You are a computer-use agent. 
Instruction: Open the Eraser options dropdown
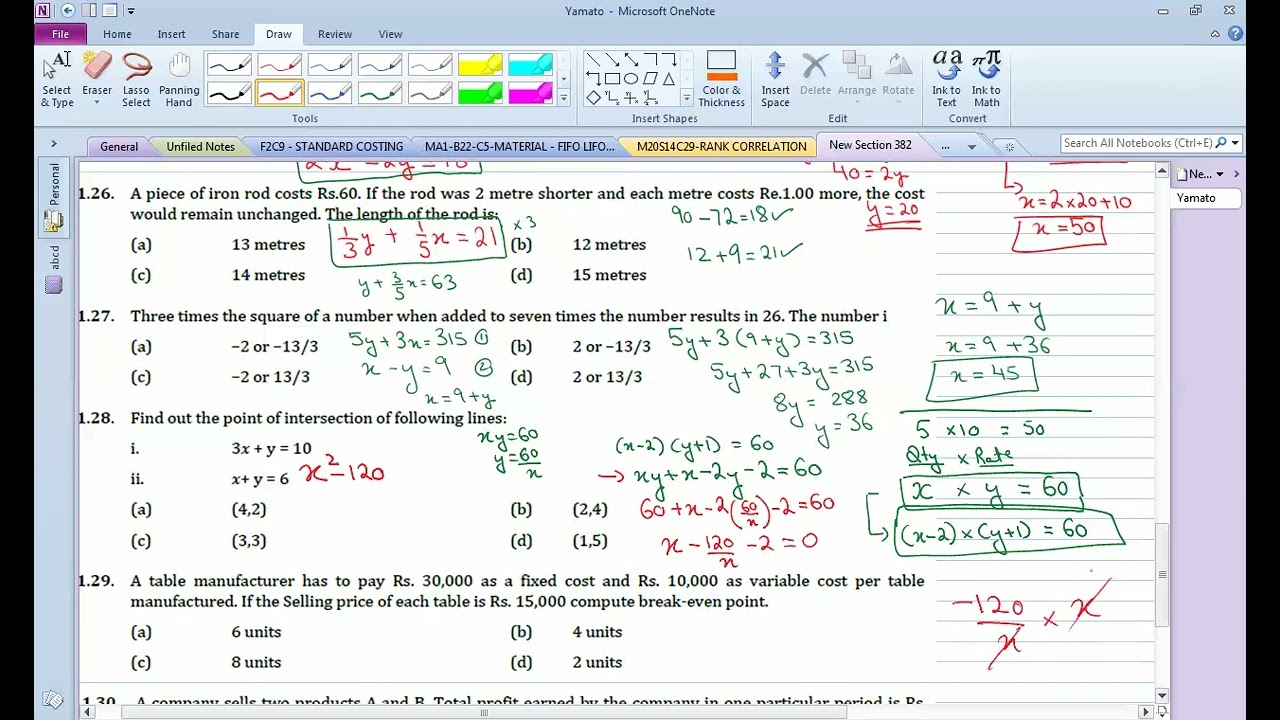click(97, 102)
